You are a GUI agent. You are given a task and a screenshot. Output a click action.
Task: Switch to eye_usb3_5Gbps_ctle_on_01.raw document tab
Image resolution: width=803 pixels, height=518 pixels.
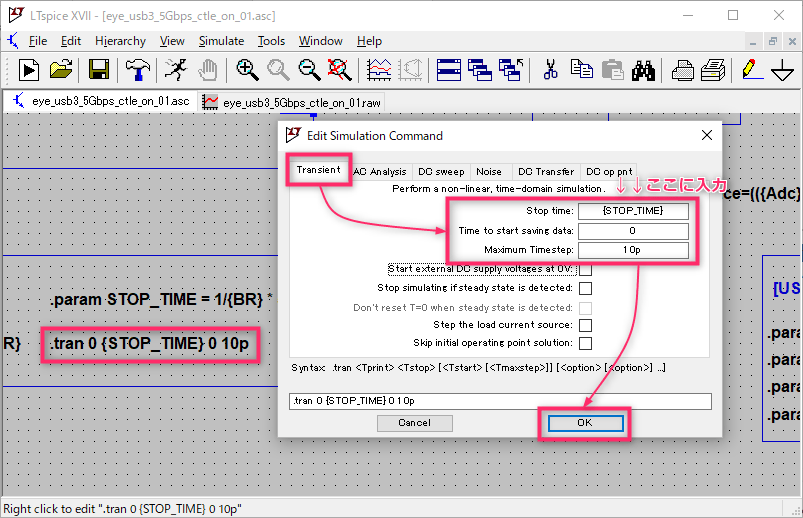pos(291,102)
